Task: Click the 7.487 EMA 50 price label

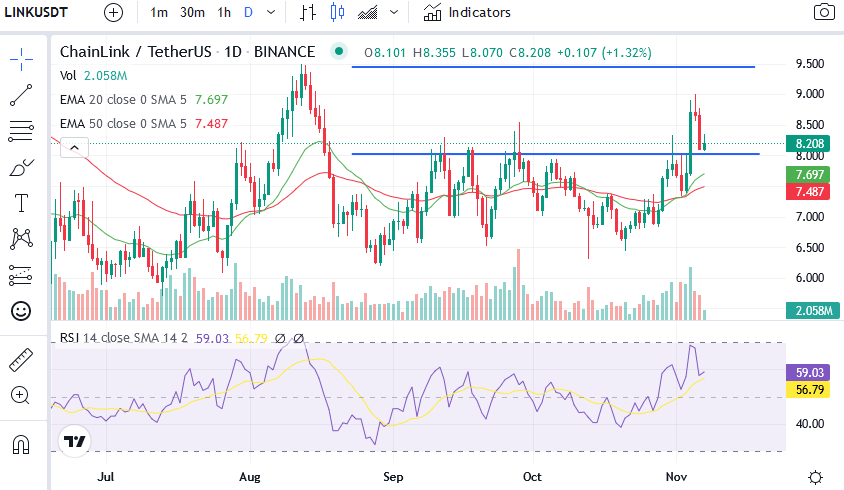Action: point(810,192)
